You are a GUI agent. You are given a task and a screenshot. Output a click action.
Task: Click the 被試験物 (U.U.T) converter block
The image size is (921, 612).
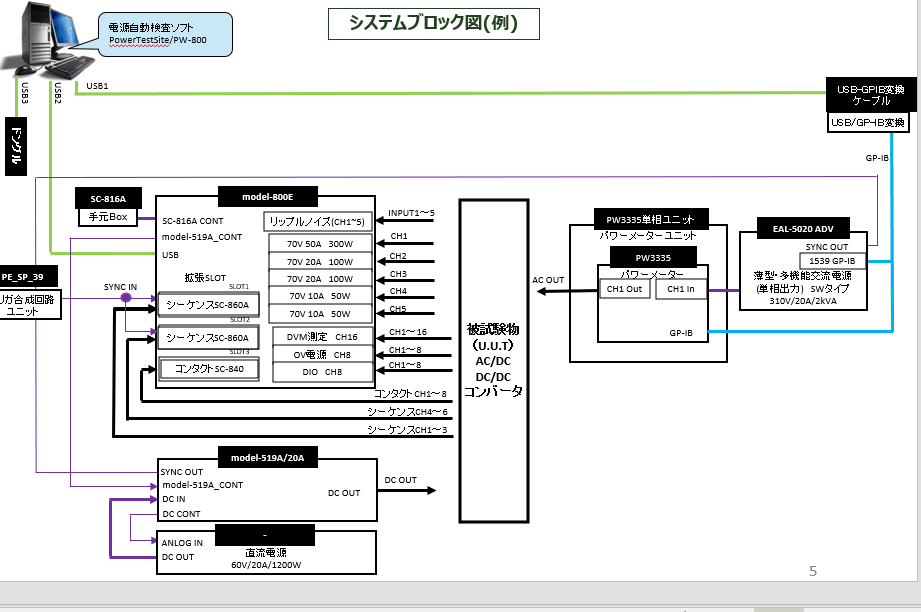click(x=493, y=360)
